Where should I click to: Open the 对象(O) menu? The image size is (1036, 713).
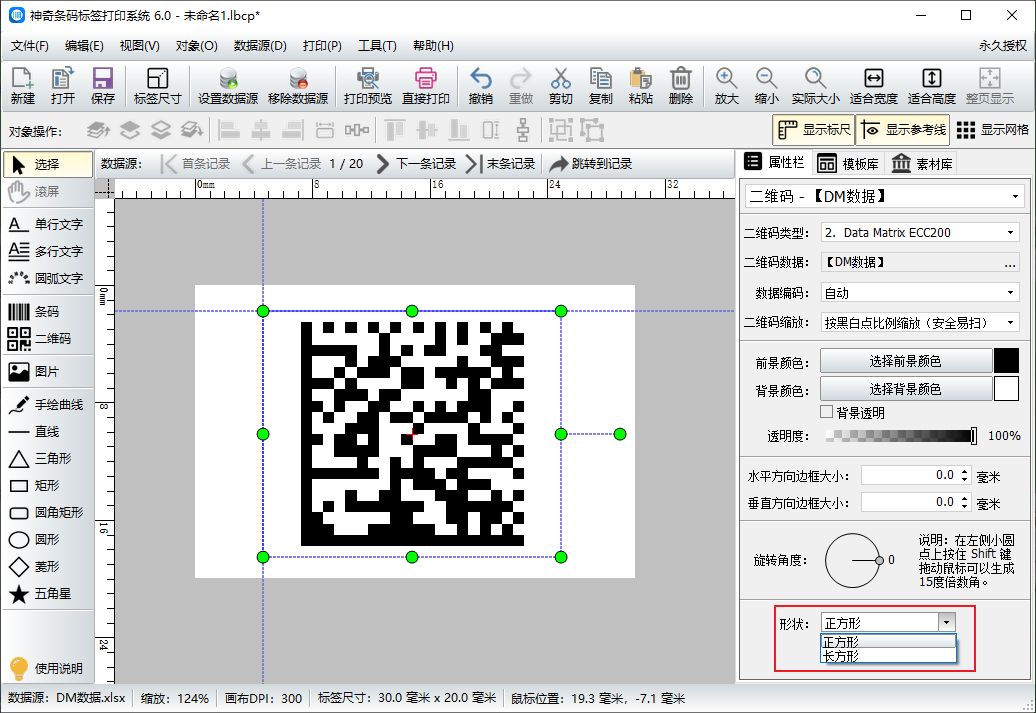pos(196,46)
